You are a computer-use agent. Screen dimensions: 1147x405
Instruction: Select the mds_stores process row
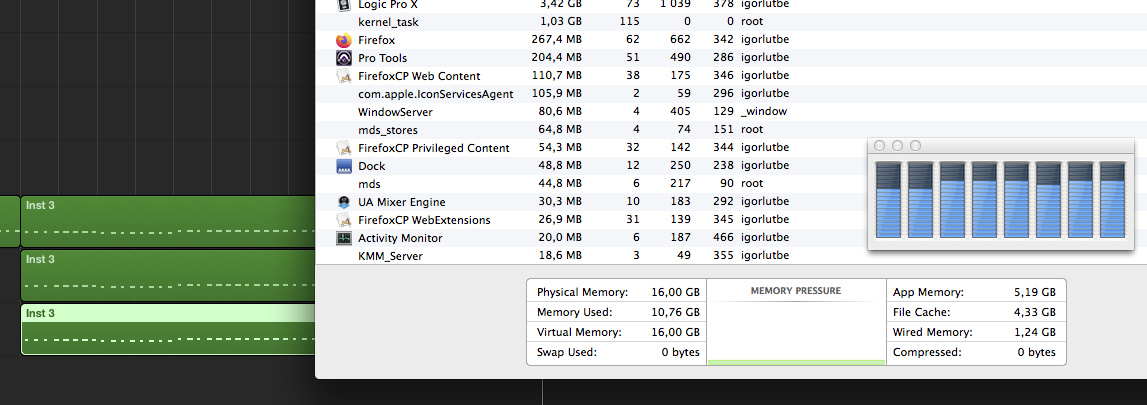(388, 130)
